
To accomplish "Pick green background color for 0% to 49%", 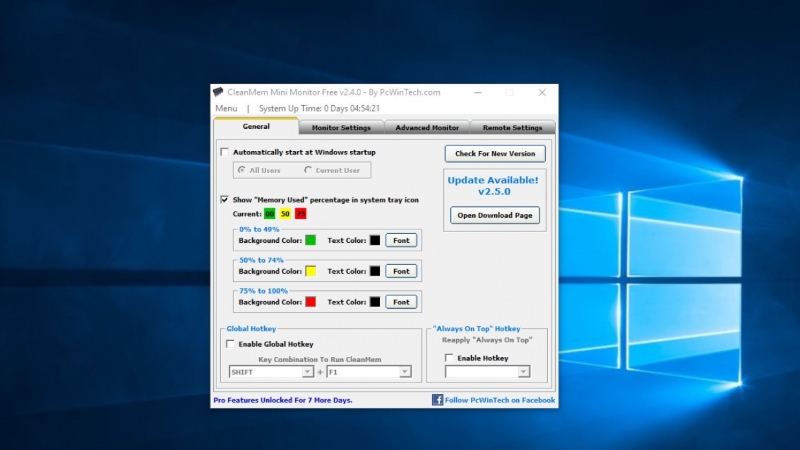I will (310, 240).
